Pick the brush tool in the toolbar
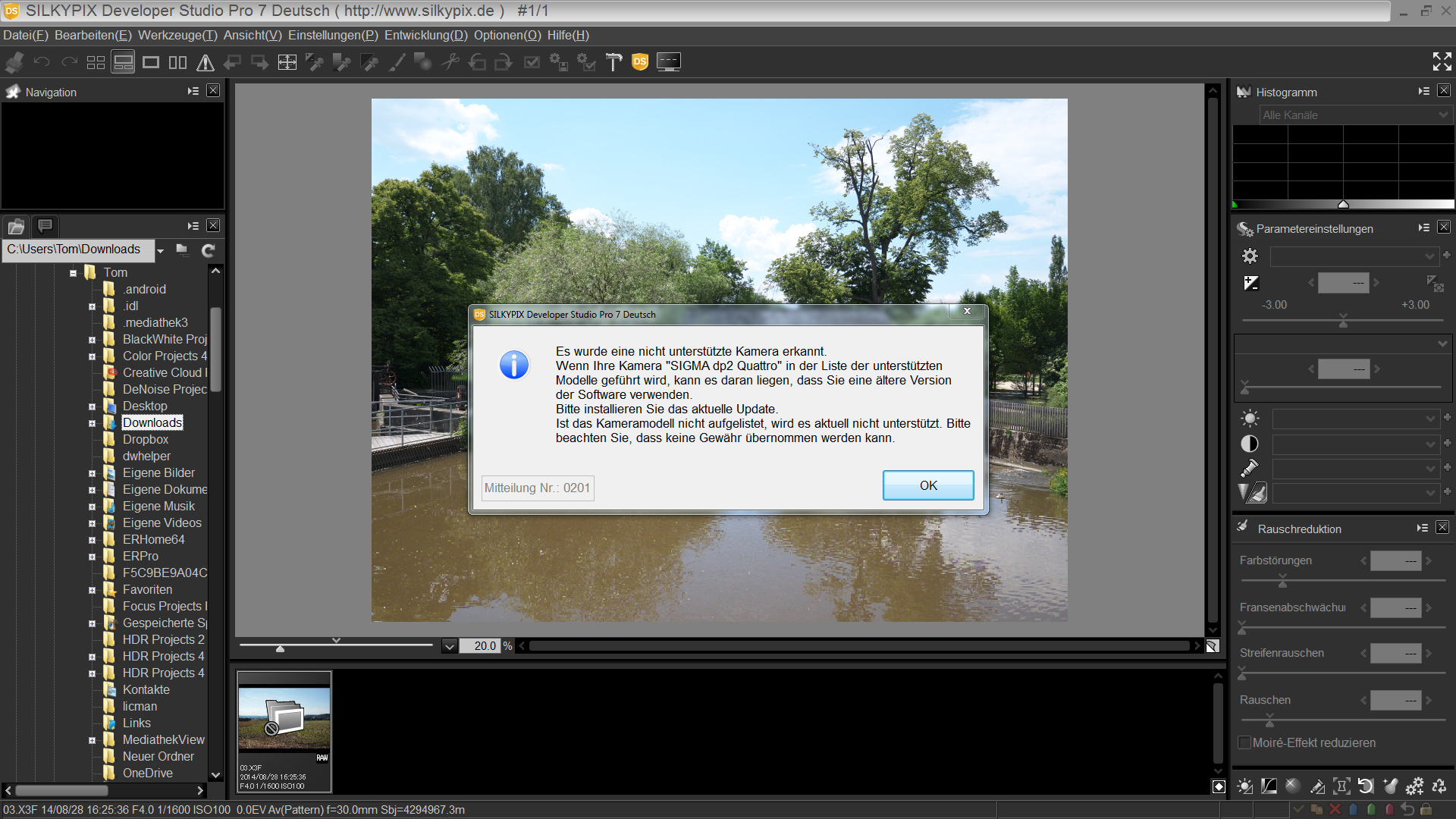Viewport: 1456px width, 819px height. coord(397,62)
